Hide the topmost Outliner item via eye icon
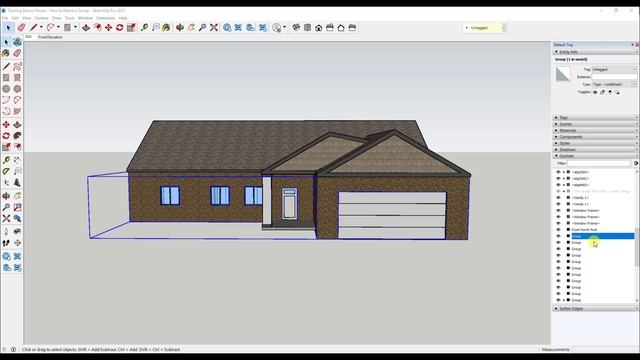The width and height of the screenshot is (640, 360). [x=558, y=172]
